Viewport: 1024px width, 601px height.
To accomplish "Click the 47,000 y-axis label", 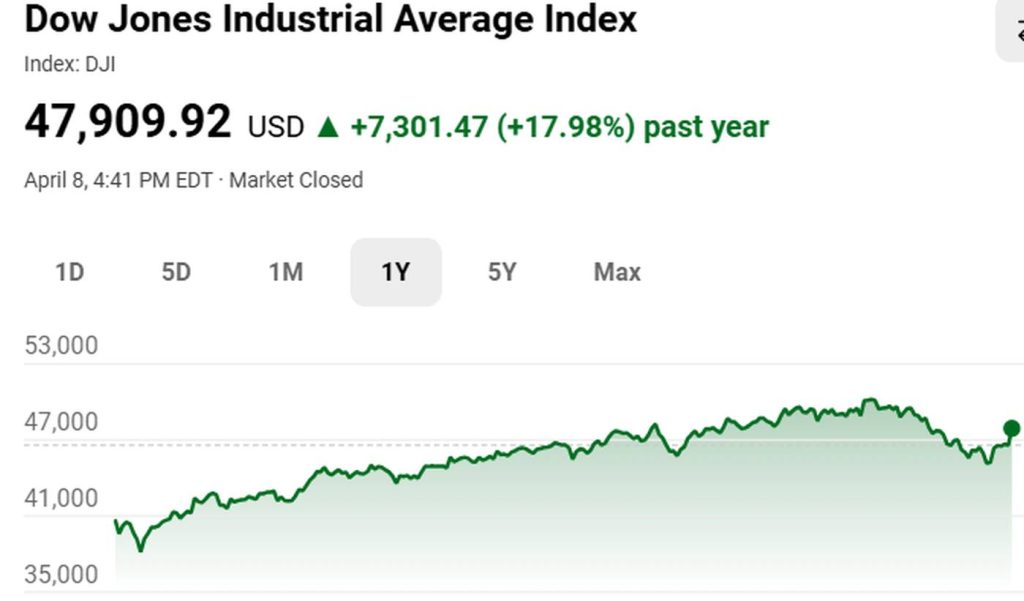I will [x=62, y=423].
